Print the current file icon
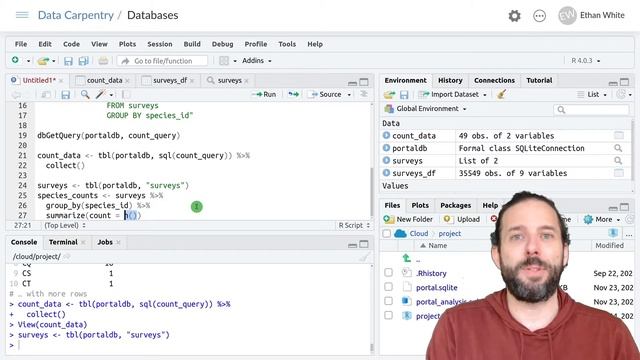Image resolution: width=640 pixels, height=360 pixels. [103, 61]
